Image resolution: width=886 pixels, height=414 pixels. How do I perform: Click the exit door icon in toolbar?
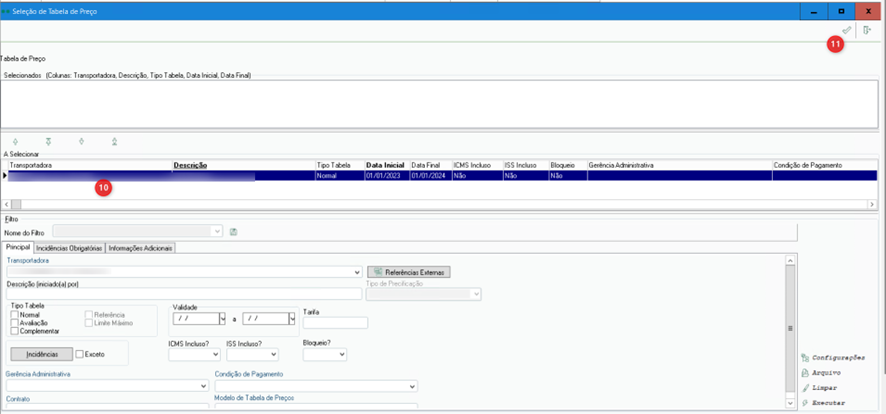pyautogui.click(x=867, y=30)
